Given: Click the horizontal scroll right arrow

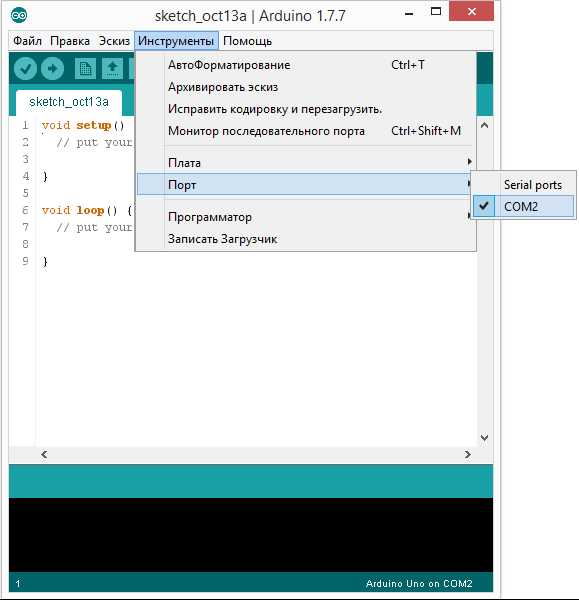Looking at the screenshot, I should click(x=468, y=454).
